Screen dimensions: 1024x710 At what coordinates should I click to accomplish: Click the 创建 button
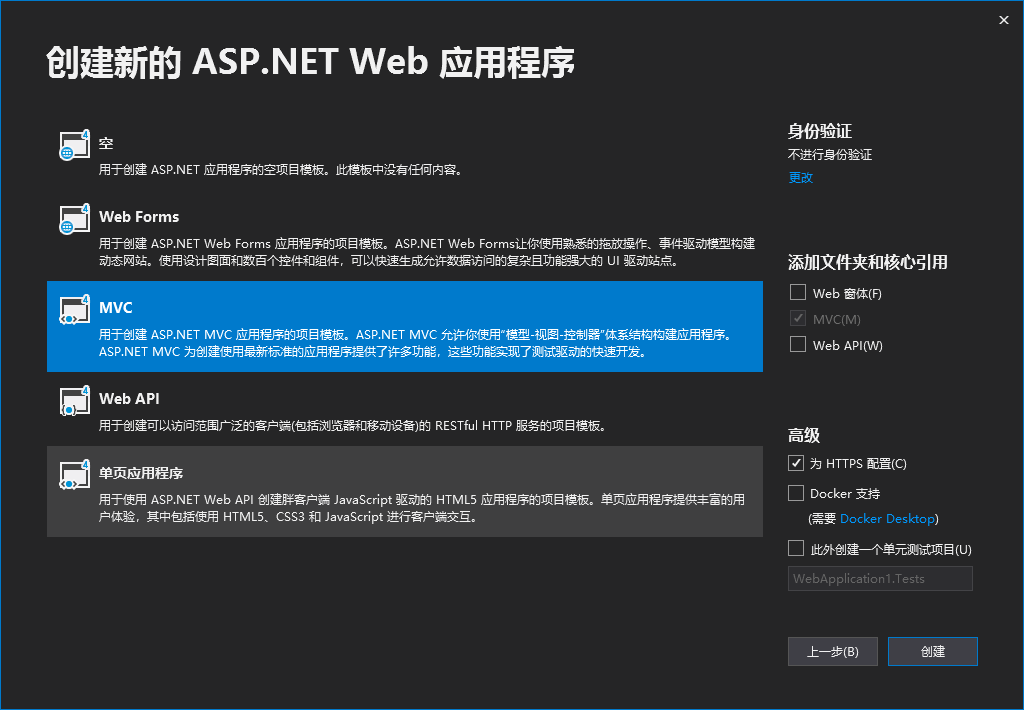click(933, 651)
